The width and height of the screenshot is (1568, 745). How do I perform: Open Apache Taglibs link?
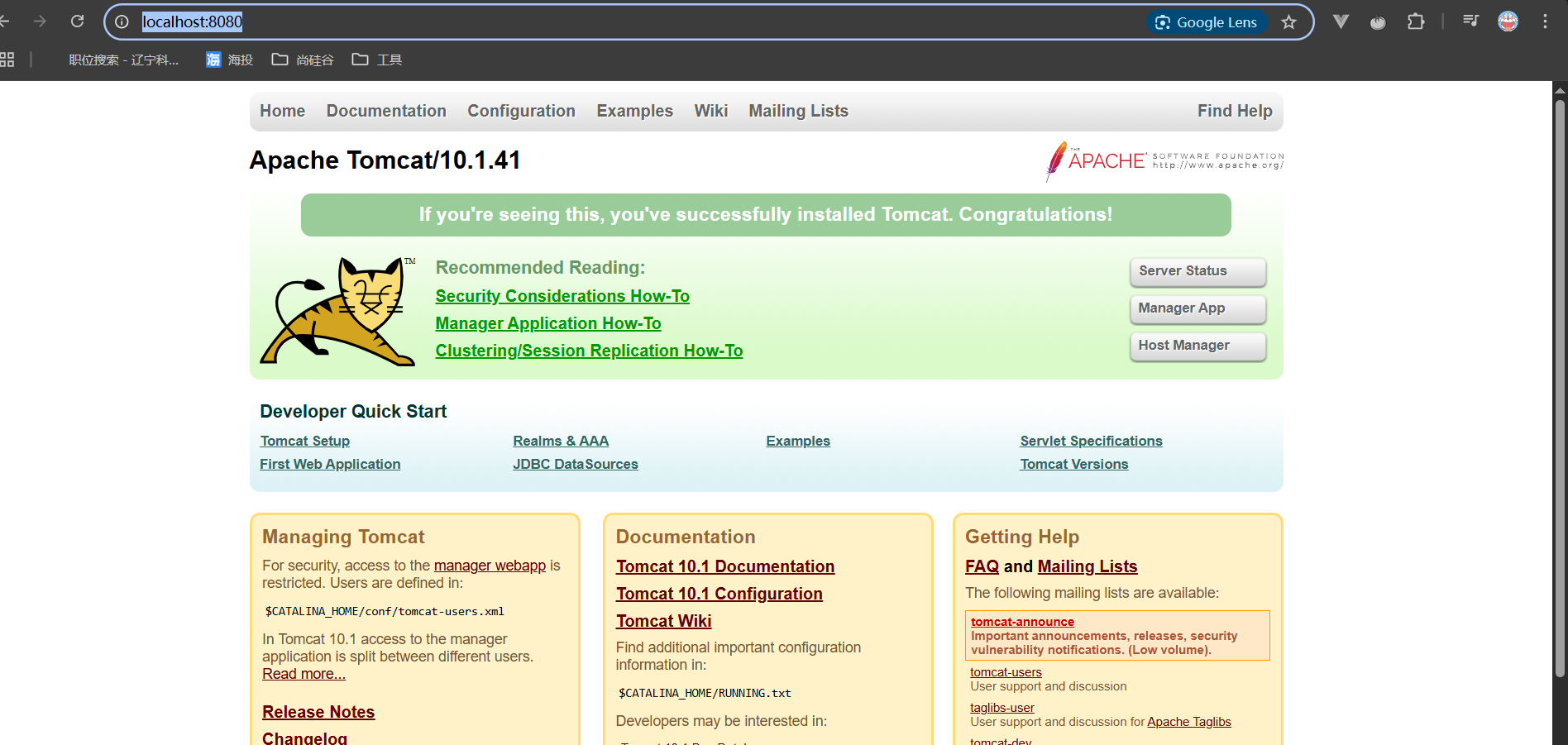pyautogui.click(x=1189, y=722)
